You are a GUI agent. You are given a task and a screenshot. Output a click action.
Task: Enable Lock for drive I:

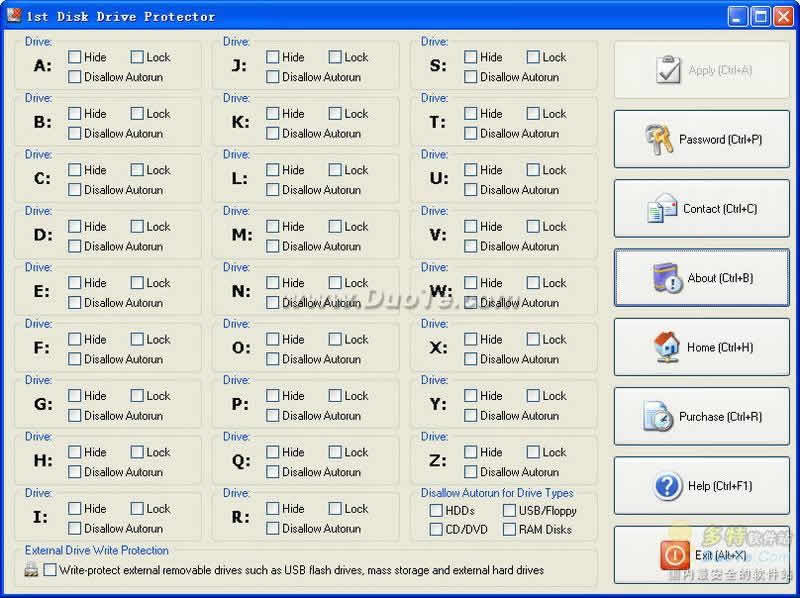coord(137,508)
